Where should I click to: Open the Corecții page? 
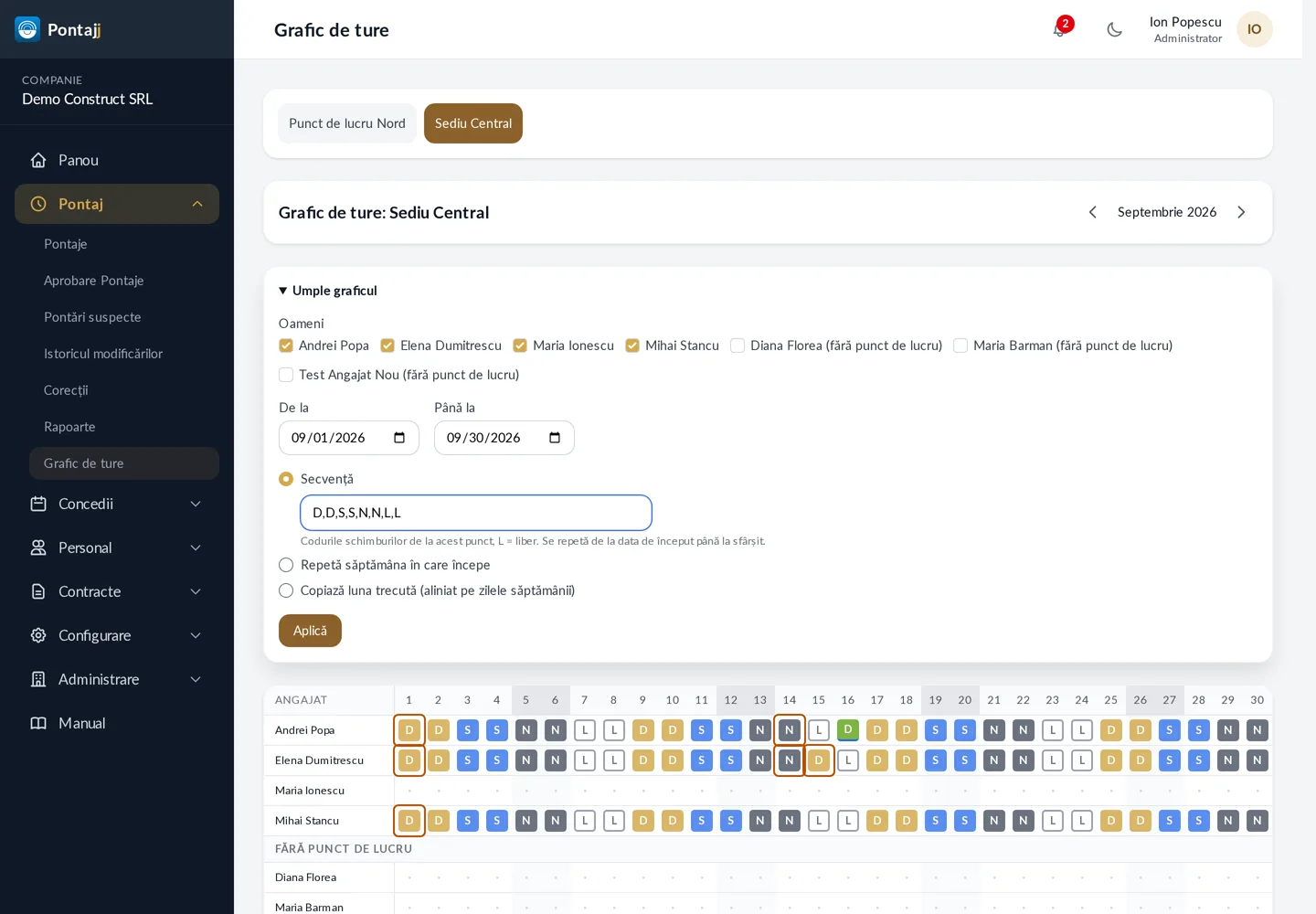click(x=124, y=390)
